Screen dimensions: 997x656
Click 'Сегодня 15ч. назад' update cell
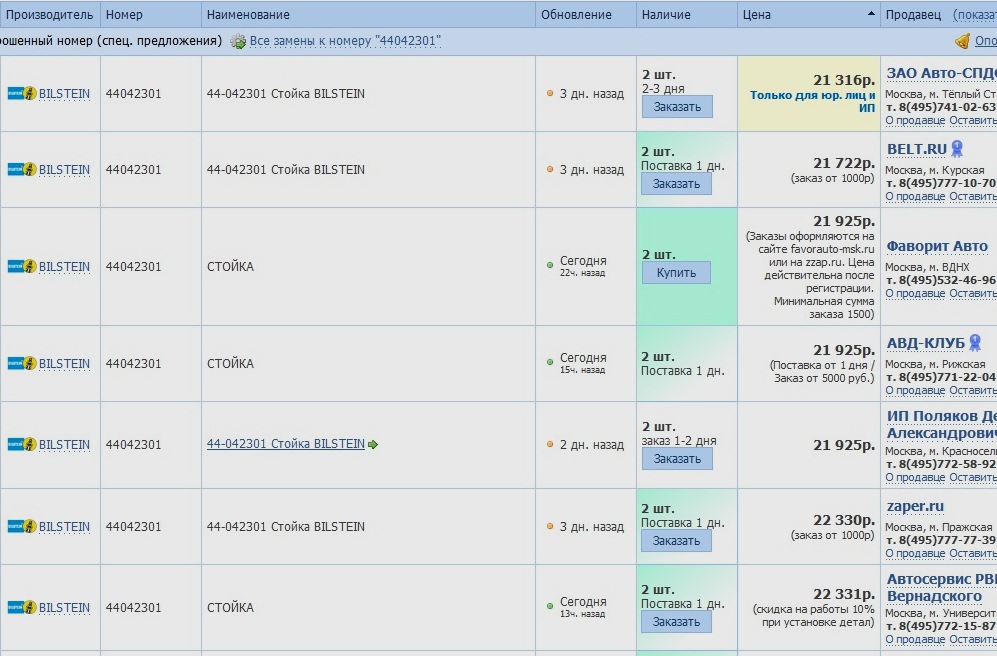pyautogui.click(x=584, y=363)
